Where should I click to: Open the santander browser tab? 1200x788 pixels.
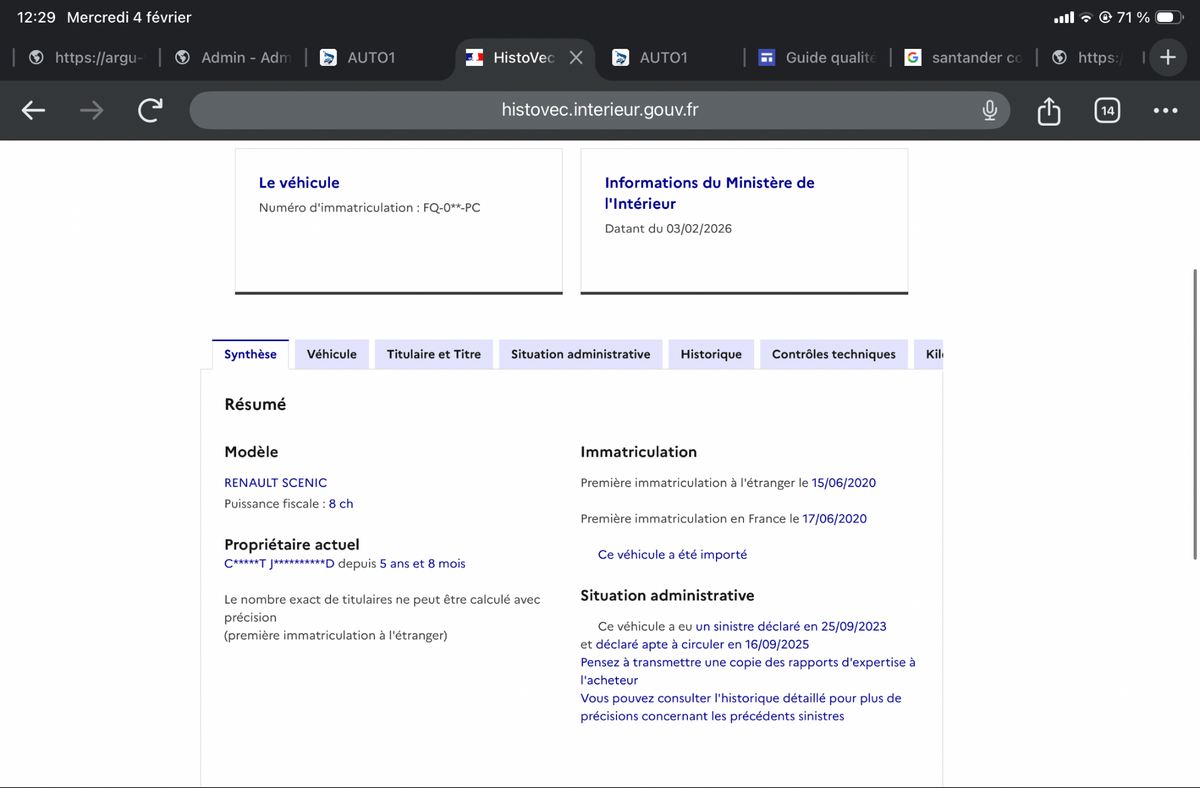(960, 57)
